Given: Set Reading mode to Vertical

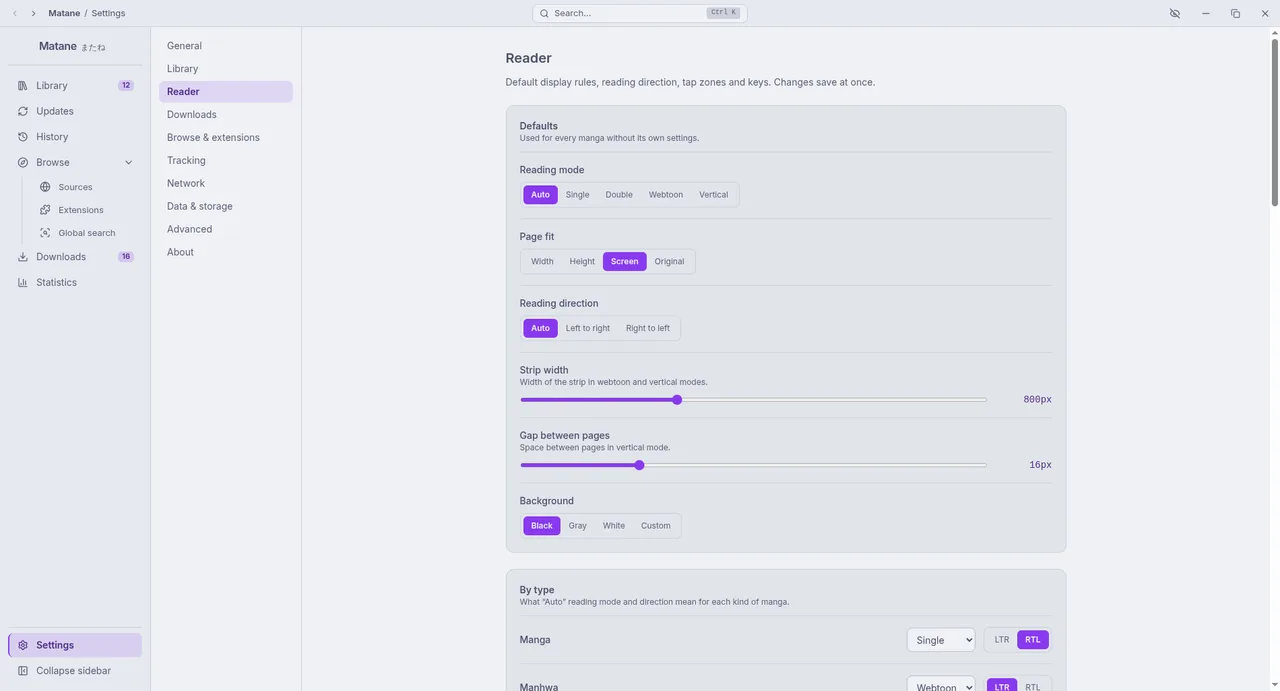Looking at the screenshot, I should tap(714, 195).
